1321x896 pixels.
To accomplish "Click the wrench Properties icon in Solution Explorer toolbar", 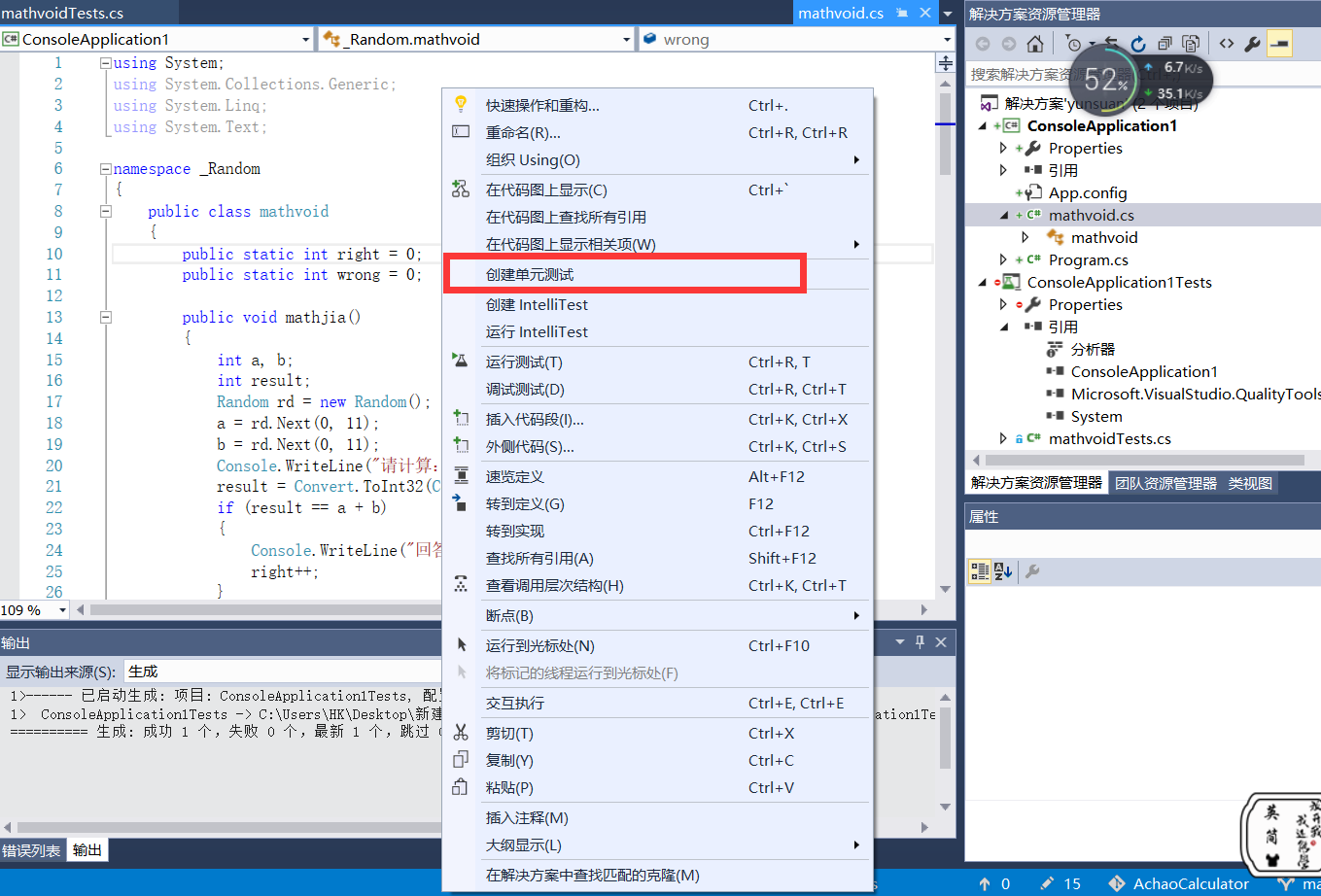I will point(1253,44).
